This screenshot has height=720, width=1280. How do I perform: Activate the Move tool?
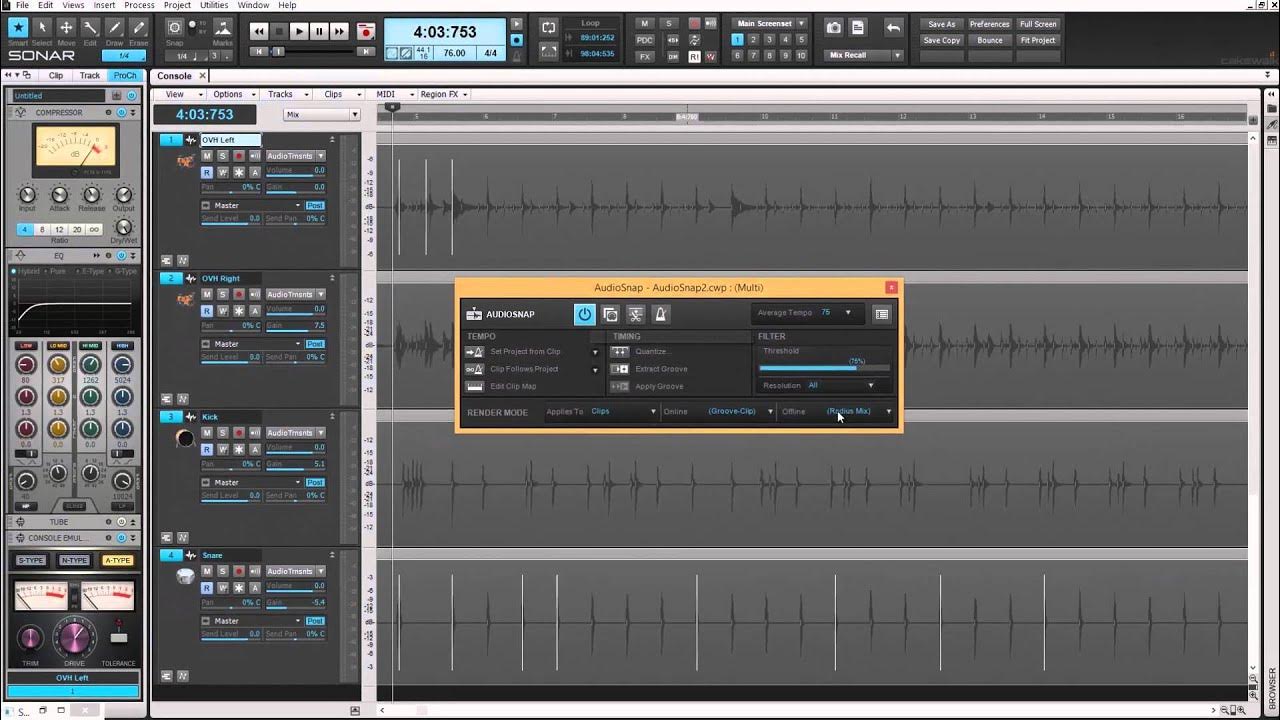click(66, 27)
